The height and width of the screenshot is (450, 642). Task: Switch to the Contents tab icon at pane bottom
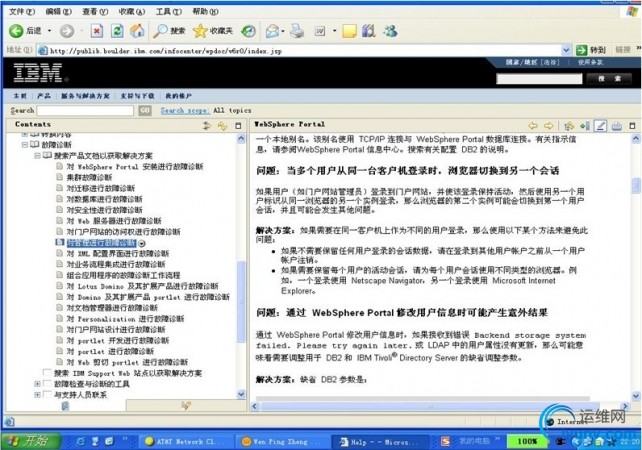(65, 405)
